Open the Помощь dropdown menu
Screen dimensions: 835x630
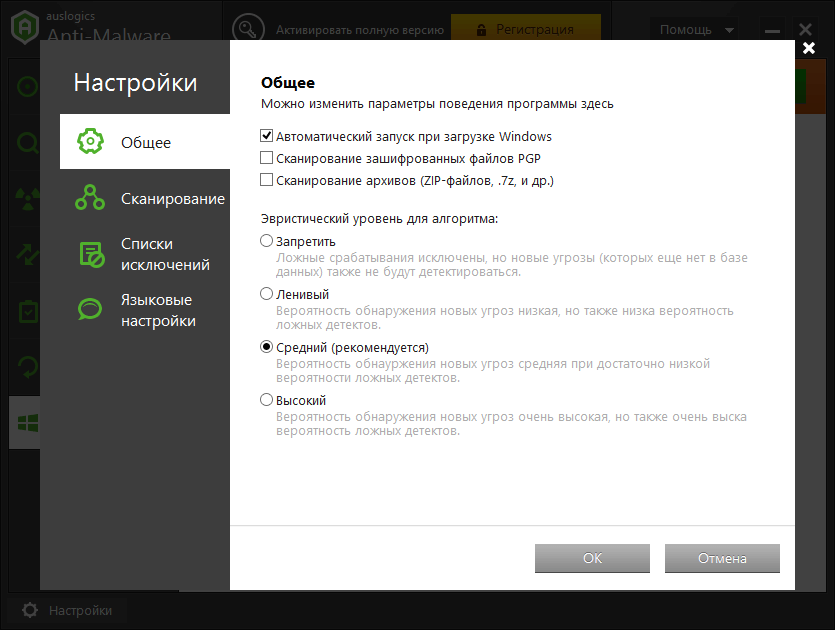point(697,29)
